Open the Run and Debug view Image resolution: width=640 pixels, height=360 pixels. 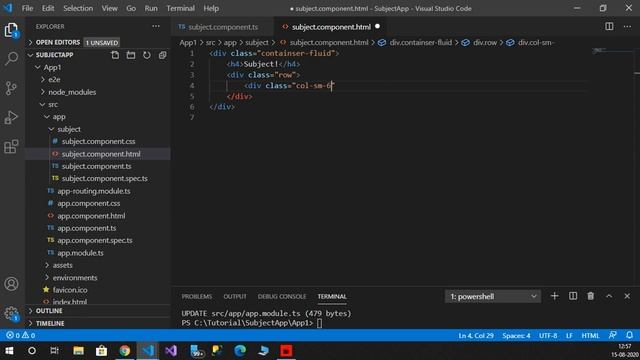click(x=11, y=118)
